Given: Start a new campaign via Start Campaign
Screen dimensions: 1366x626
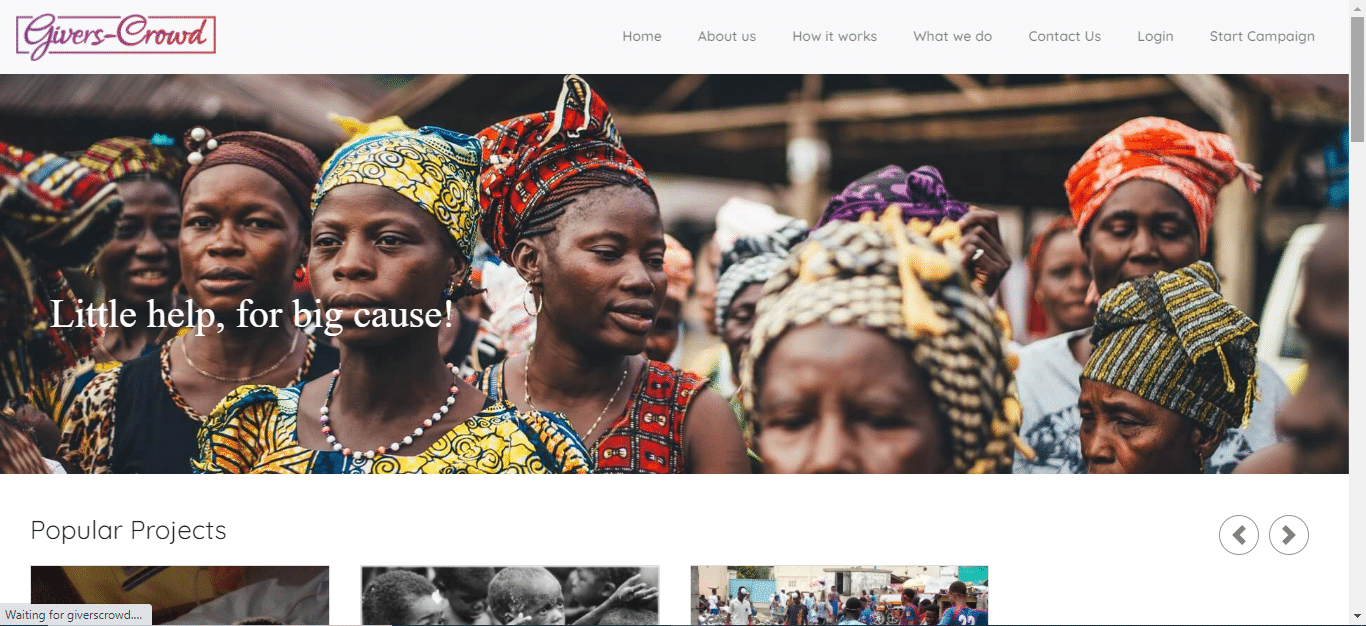Looking at the screenshot, I should (x=1262, y=36).
